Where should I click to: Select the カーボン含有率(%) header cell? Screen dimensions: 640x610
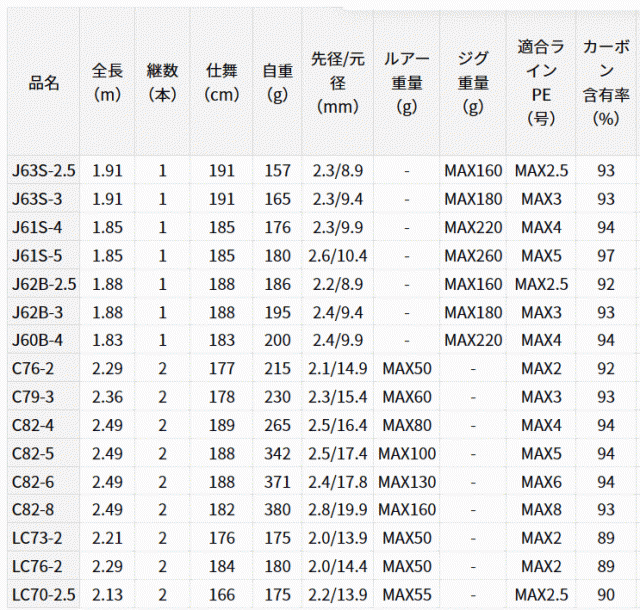click(606, 82)
